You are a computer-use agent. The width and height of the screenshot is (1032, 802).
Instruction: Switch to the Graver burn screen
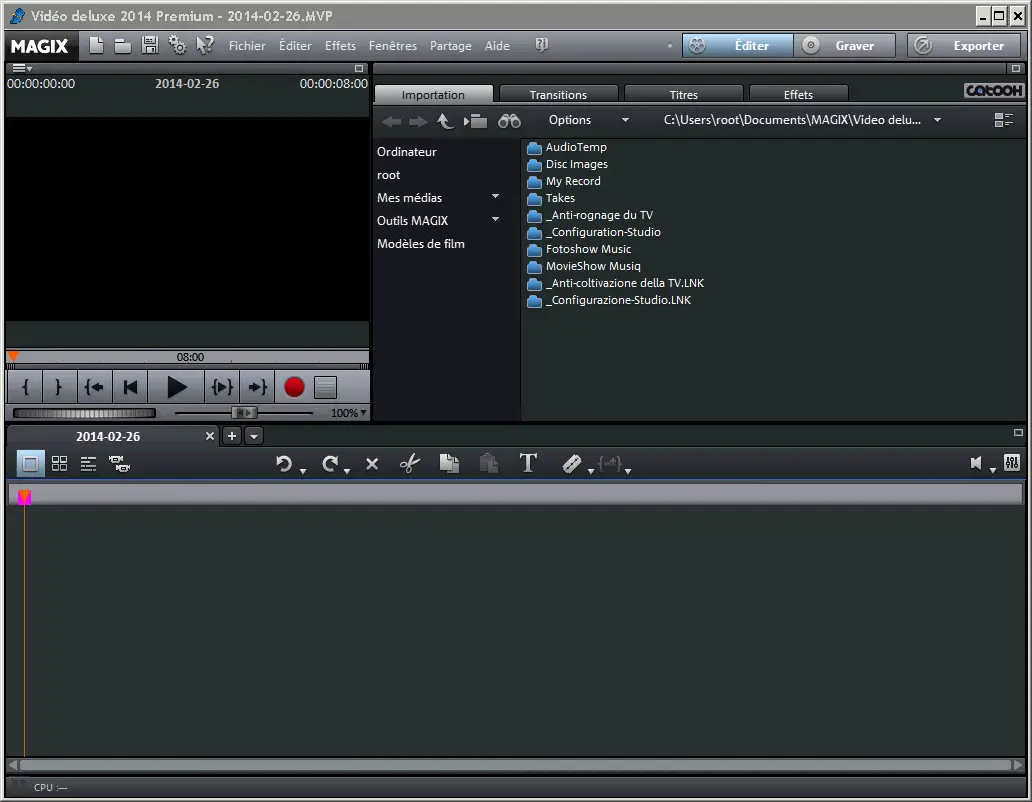coord(844,45)
